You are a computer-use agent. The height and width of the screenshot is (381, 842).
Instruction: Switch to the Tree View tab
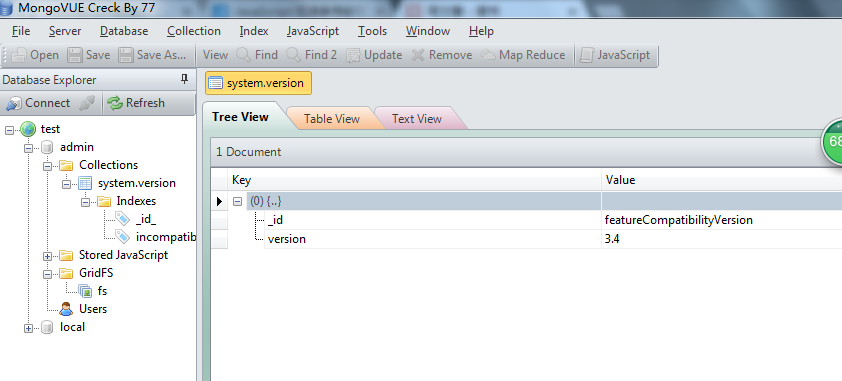click(240, 118)
